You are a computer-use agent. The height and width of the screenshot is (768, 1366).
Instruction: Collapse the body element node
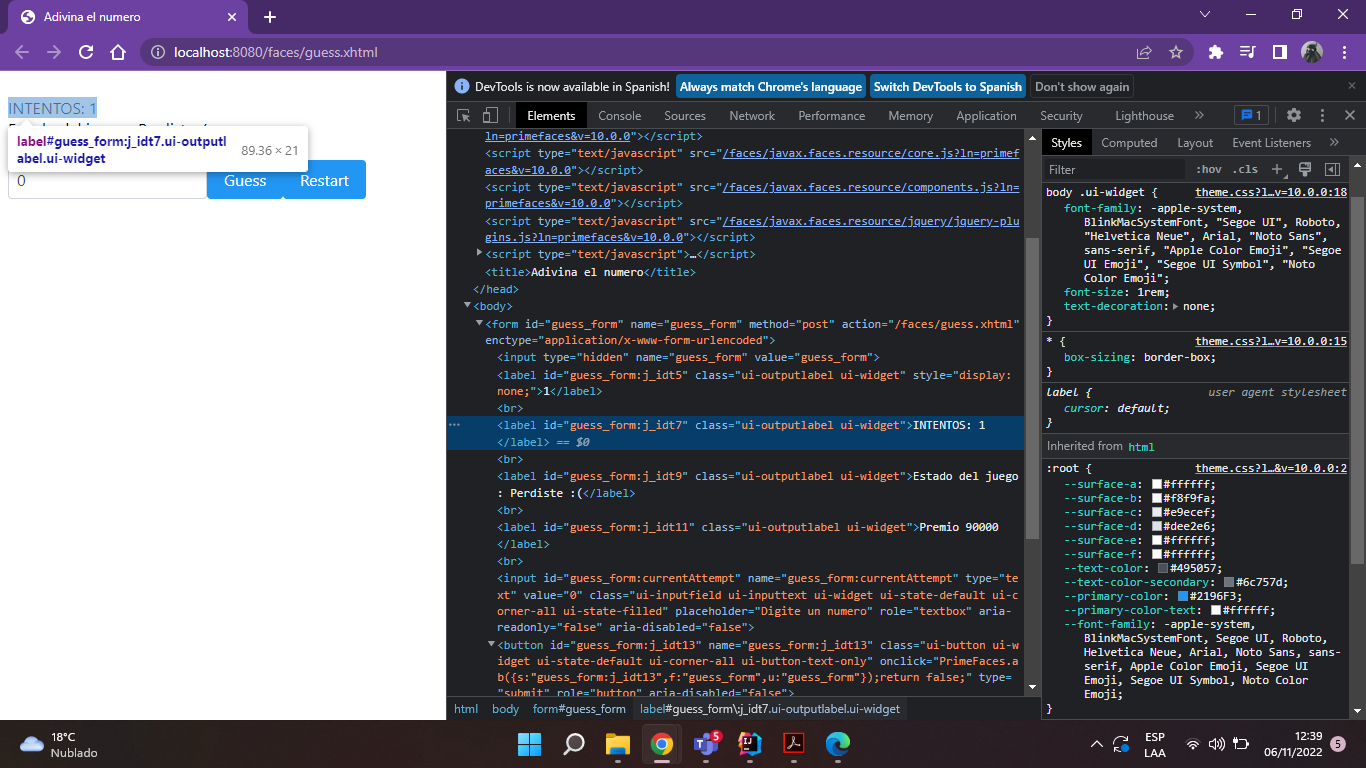[x=468, y=306]
